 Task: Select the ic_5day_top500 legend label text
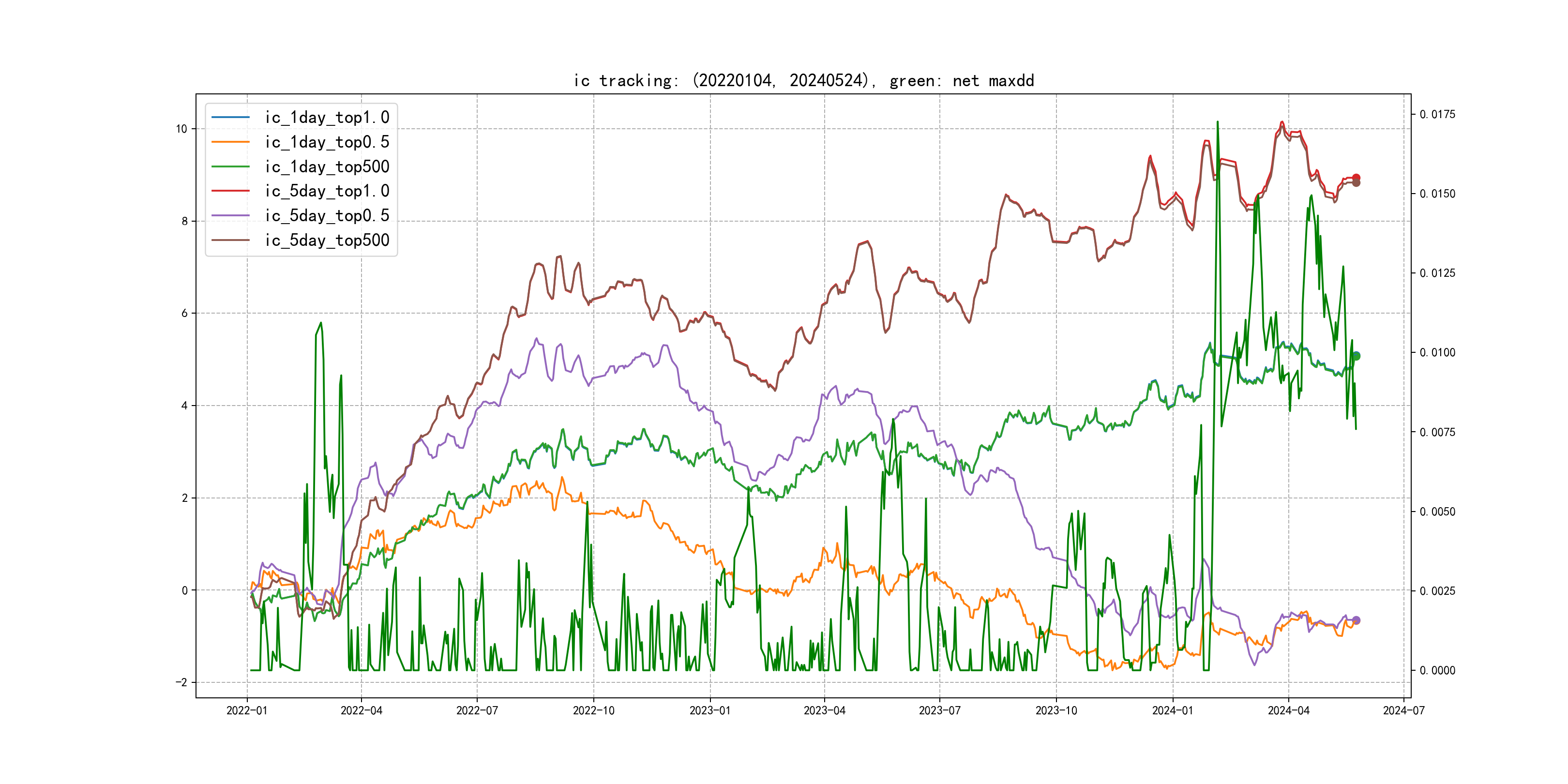point(327,240)
